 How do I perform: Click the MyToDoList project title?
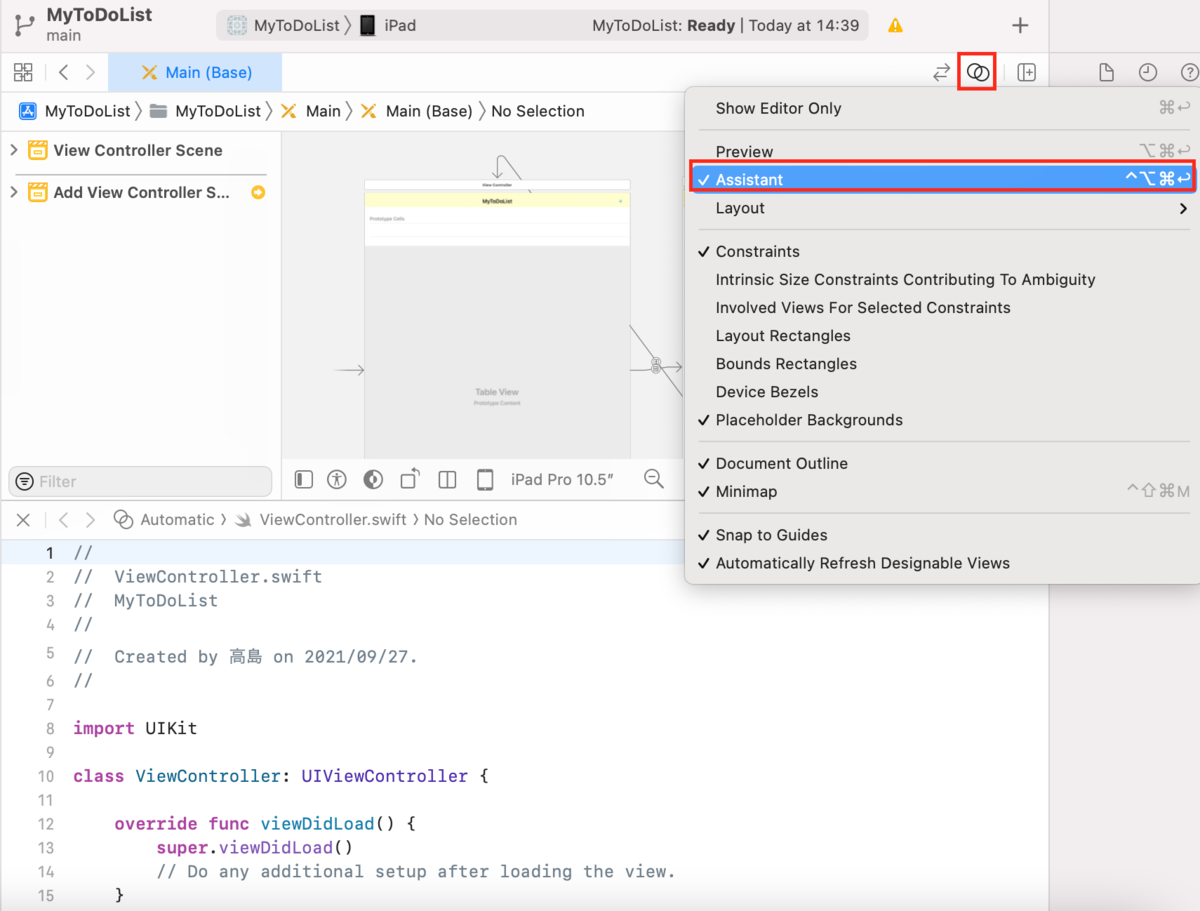click(99, 16)
